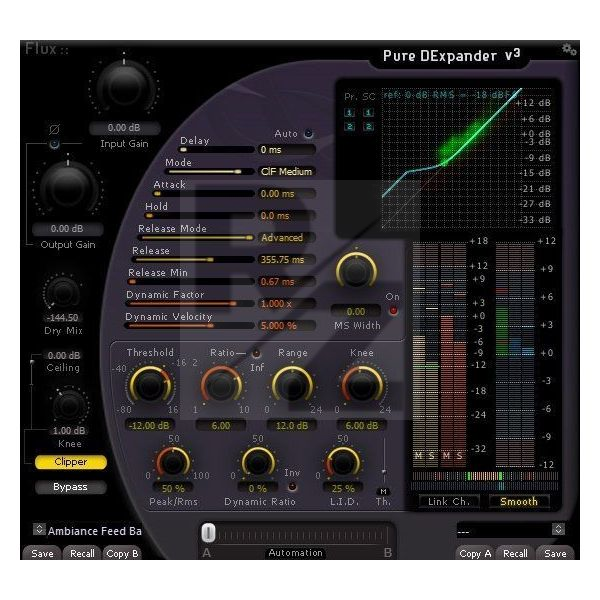The width and height of the screenshot is (600, 600).
Task: Select SC channel 1 box
Action: [368, 112]
